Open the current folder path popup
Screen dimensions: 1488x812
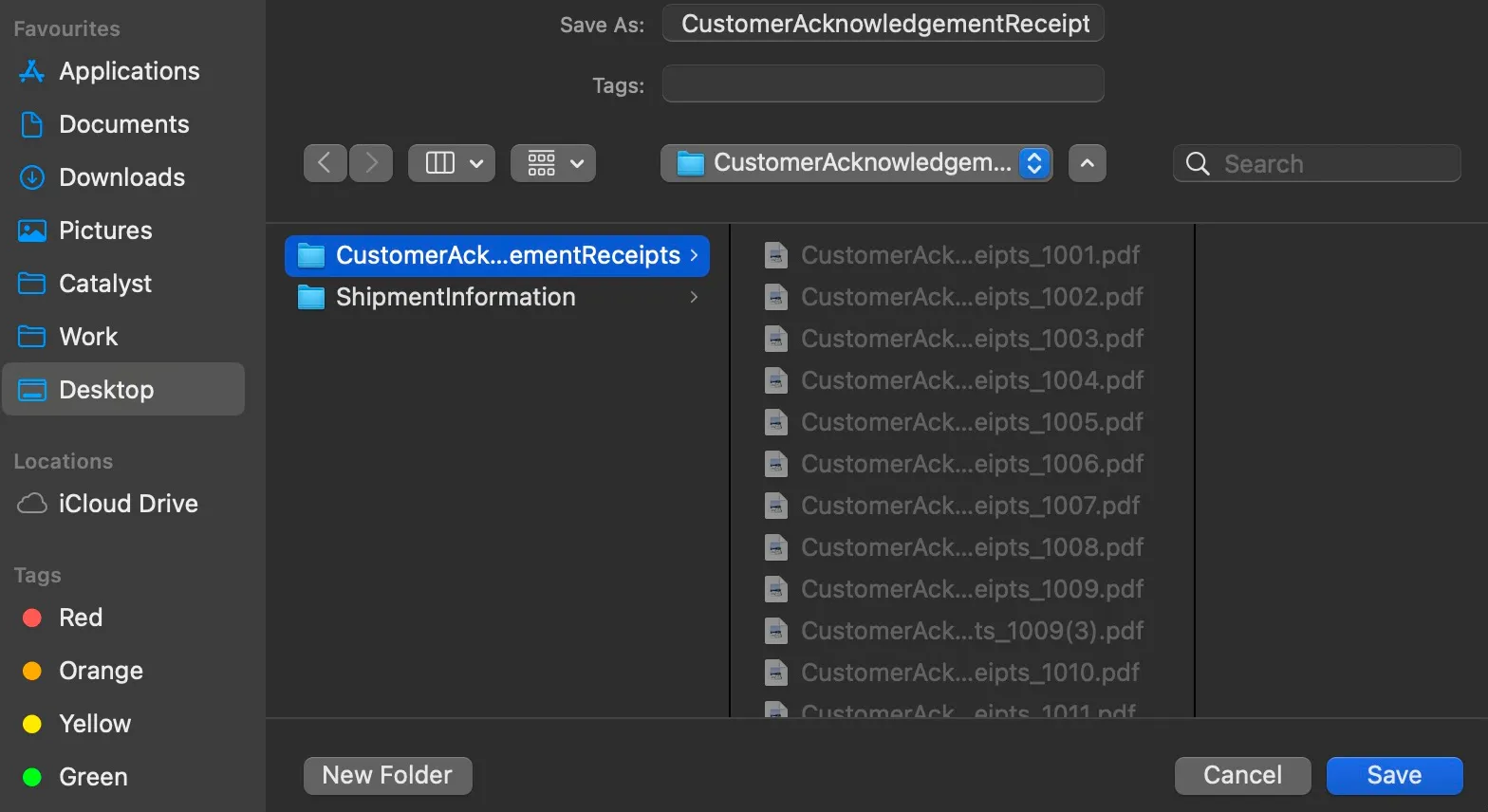click(x=857, y=163)
